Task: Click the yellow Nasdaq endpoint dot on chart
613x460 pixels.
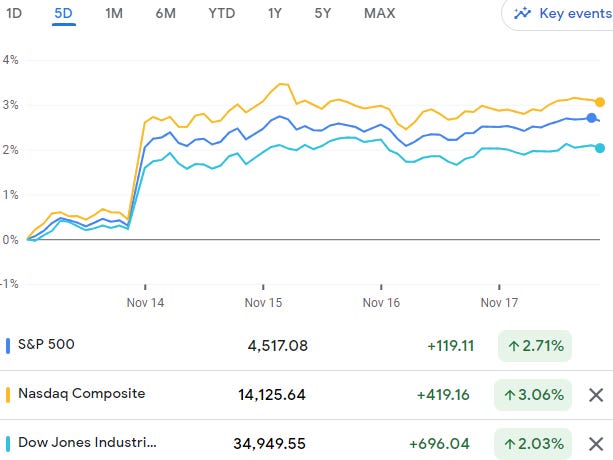Action: point(600,102)
